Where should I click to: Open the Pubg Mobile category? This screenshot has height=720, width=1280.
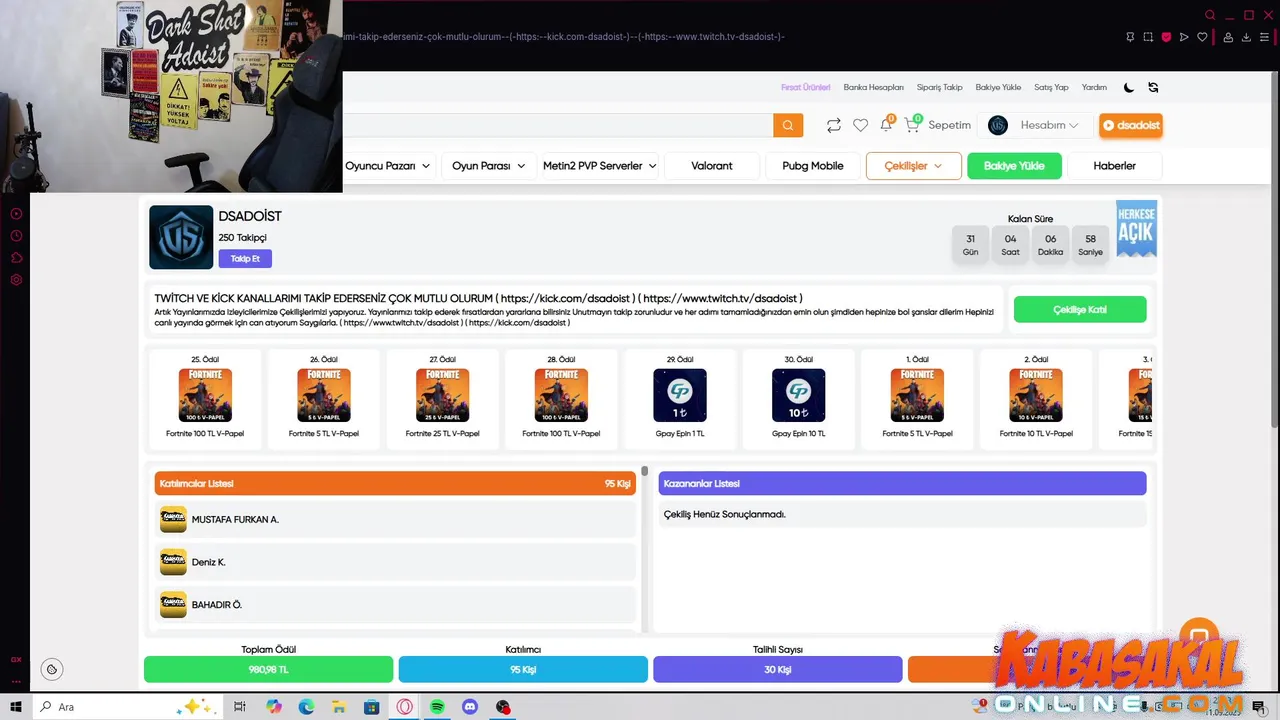[813, 166]
